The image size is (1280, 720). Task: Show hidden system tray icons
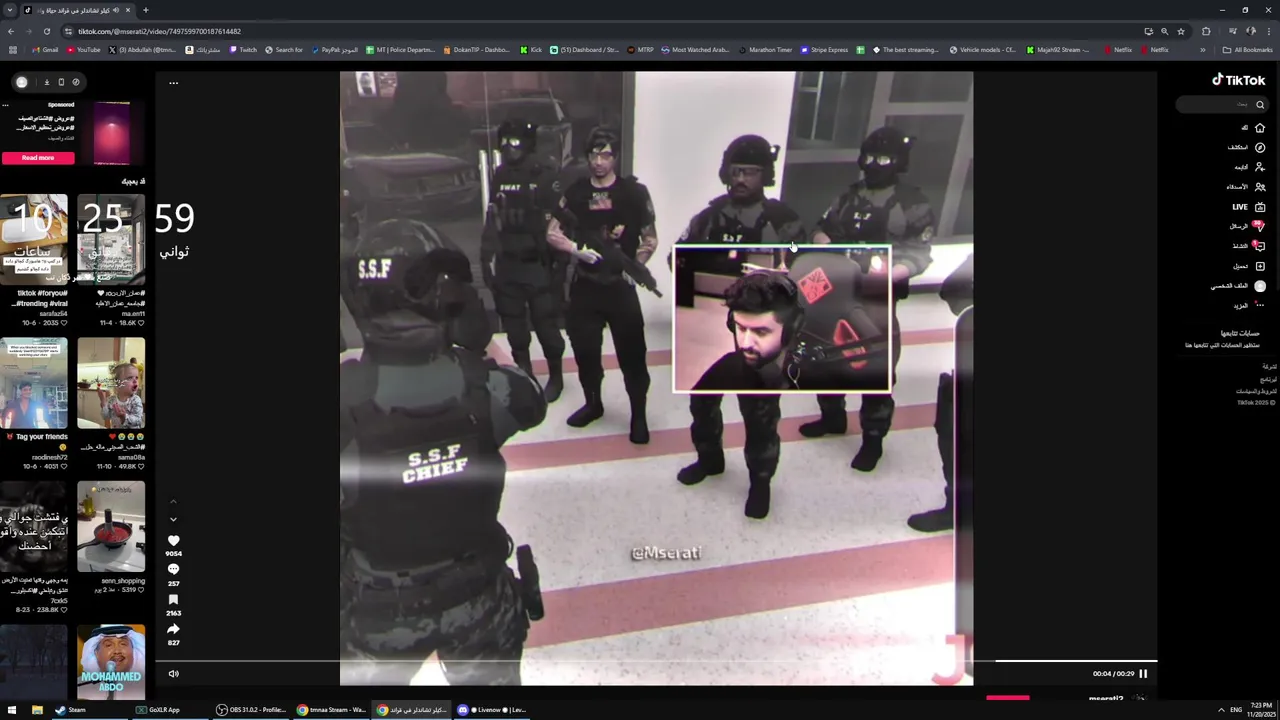pyautogui.click(x=1221, y=710)
